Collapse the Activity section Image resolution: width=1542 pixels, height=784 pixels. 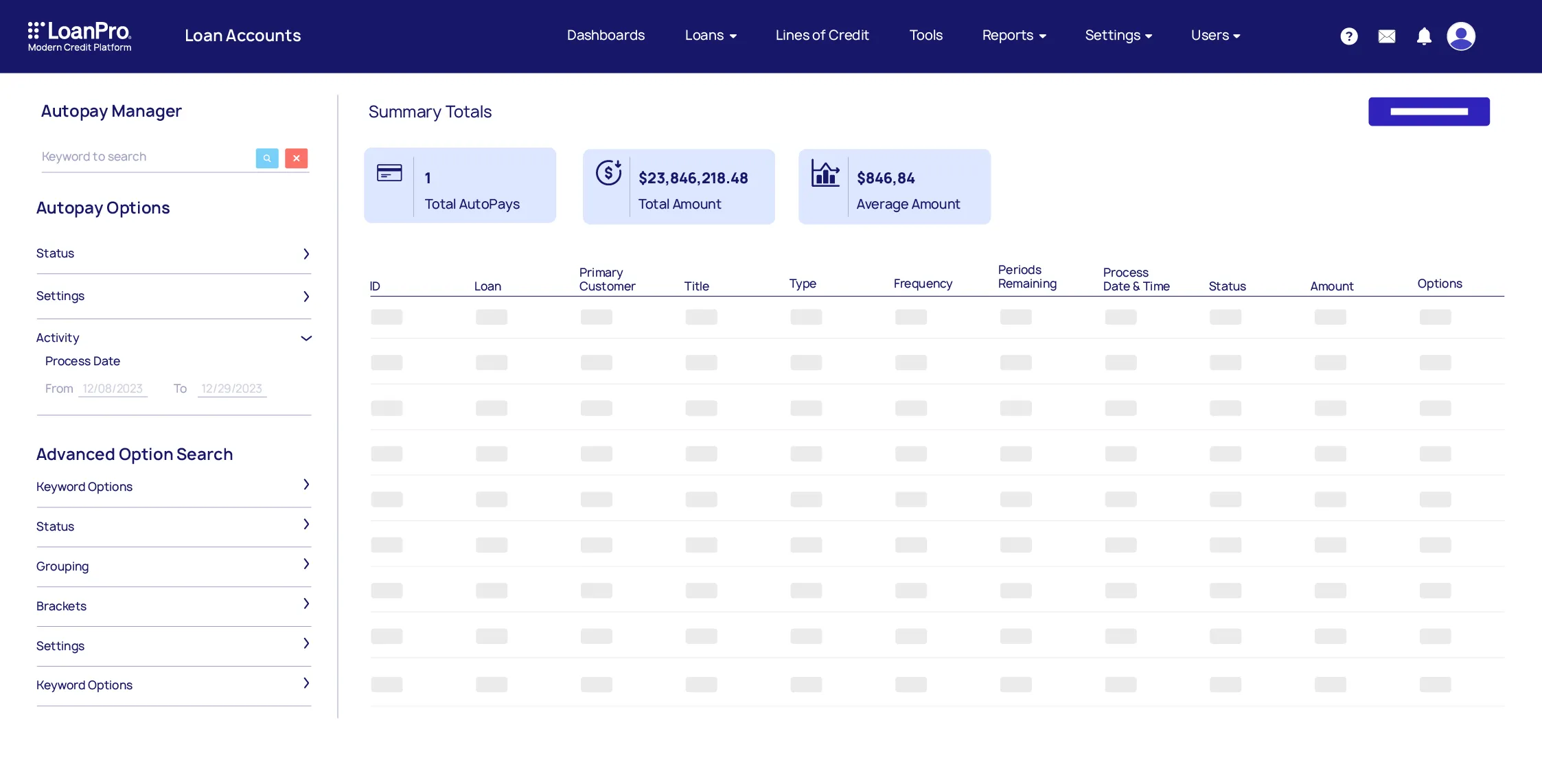click(x=306, y=338)
